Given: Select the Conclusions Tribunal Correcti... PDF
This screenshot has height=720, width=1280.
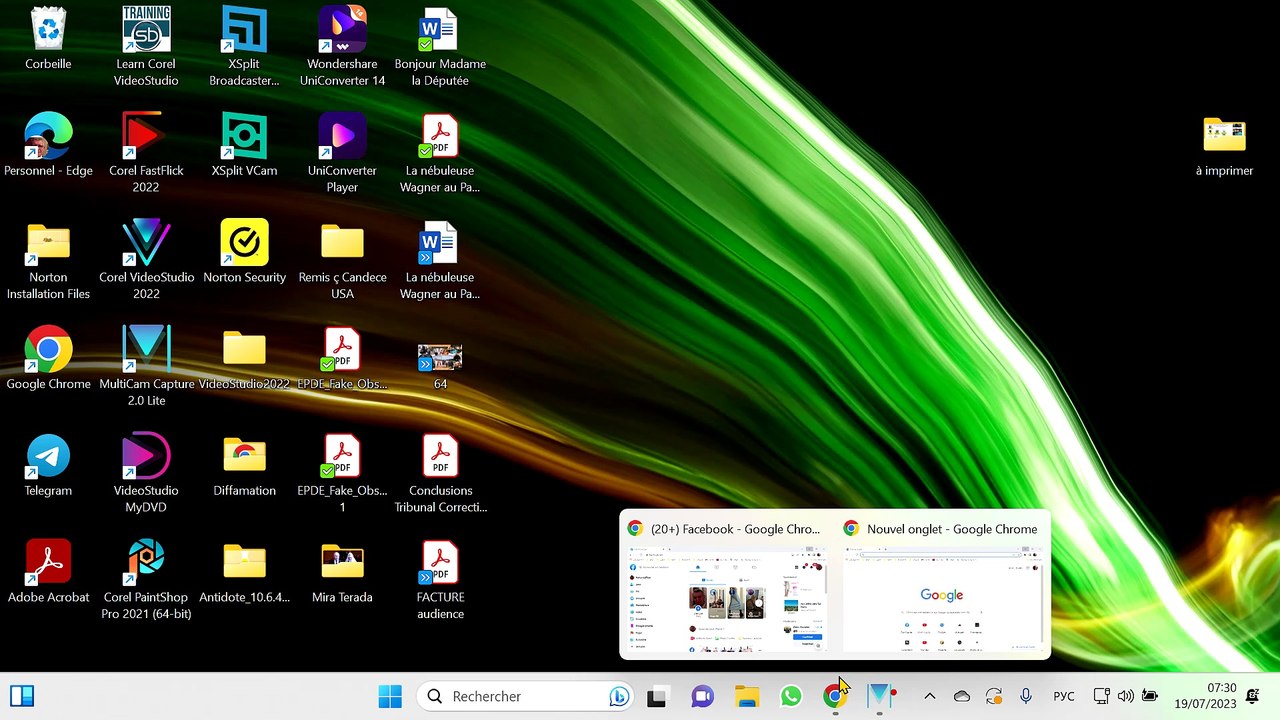Looking at the screenshot, I should (440, 473).
